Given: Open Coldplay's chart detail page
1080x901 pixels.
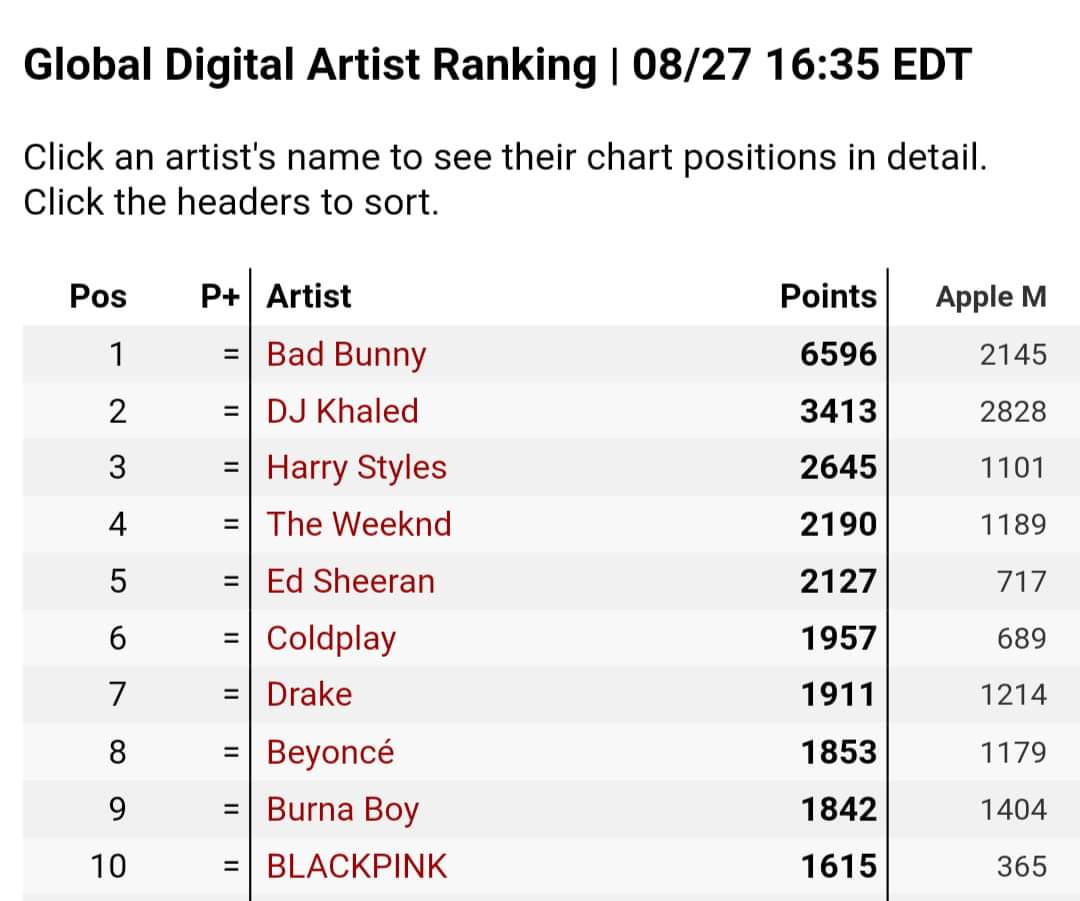Looking at the screenshot, I should [331, 639].
